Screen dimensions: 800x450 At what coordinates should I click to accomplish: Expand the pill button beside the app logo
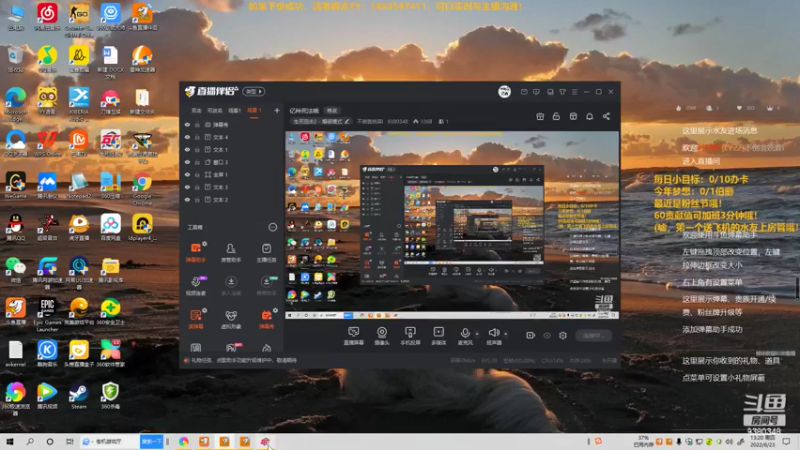point(254,91)
